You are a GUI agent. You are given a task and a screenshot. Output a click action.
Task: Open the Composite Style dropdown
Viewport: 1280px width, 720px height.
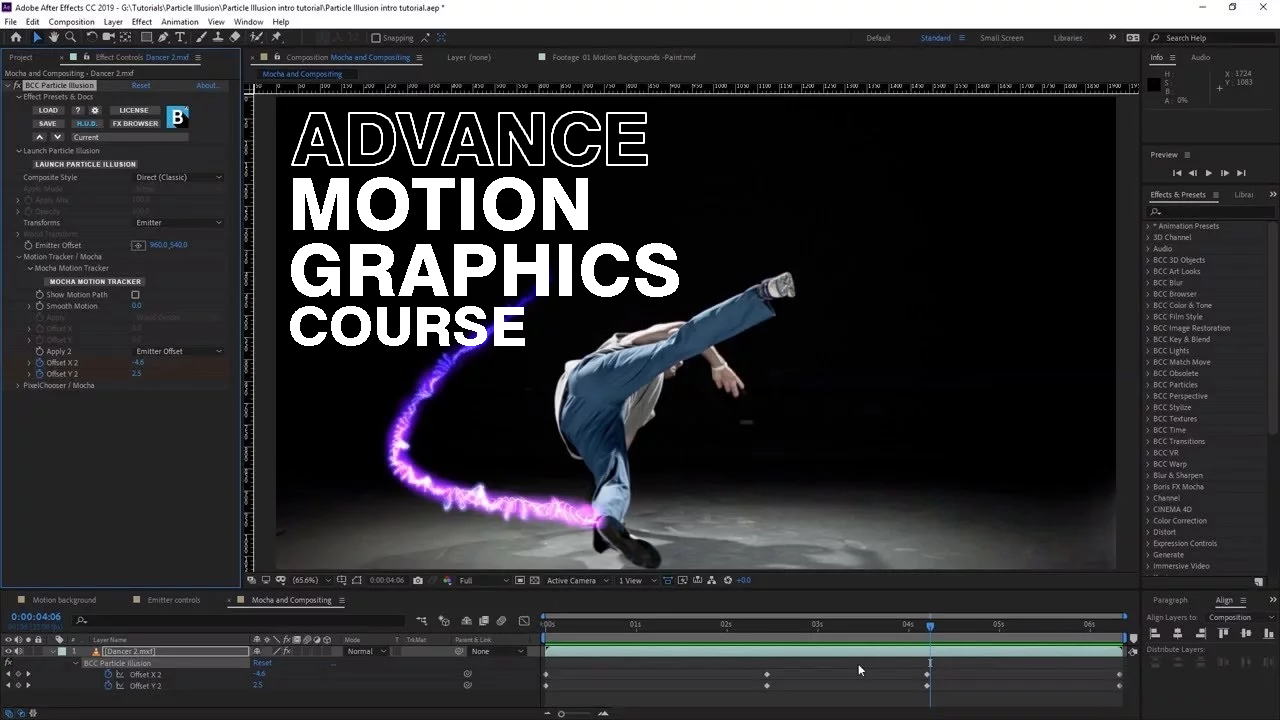(x=179, y=177)
